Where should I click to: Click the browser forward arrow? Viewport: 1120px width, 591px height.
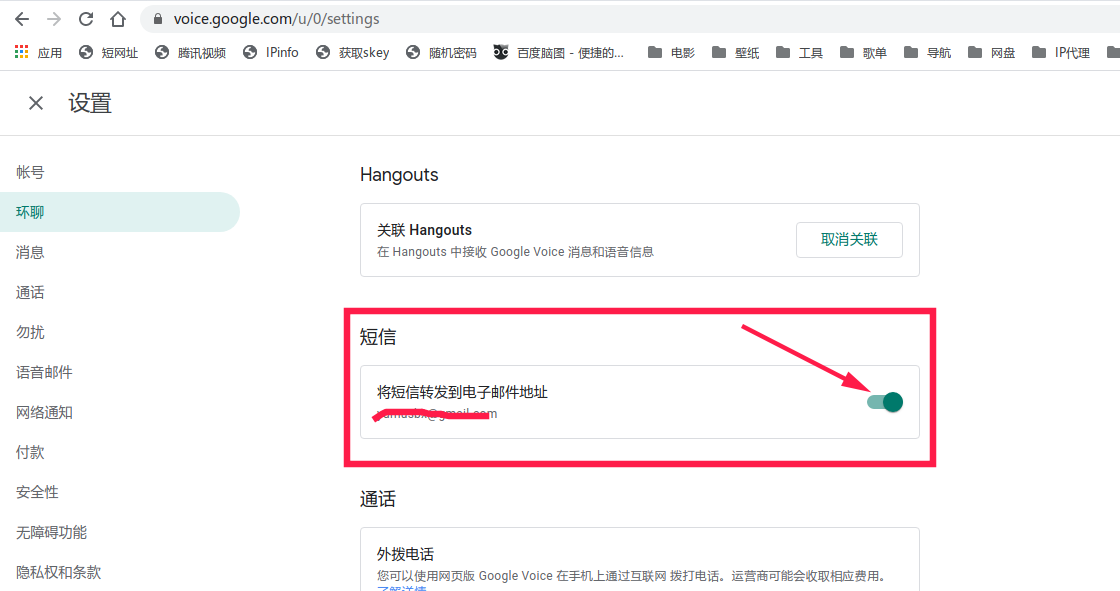pos(54,19)
